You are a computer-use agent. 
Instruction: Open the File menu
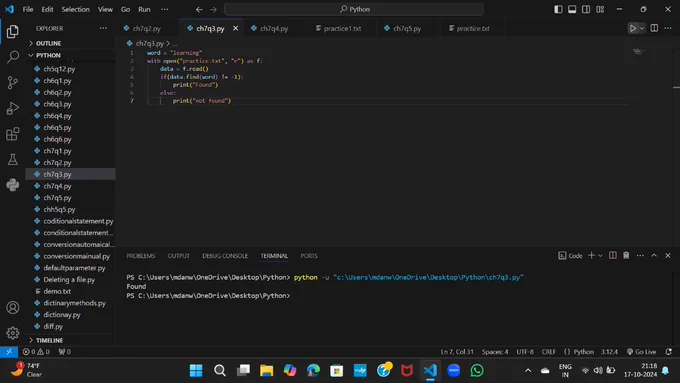click(28, 9)
